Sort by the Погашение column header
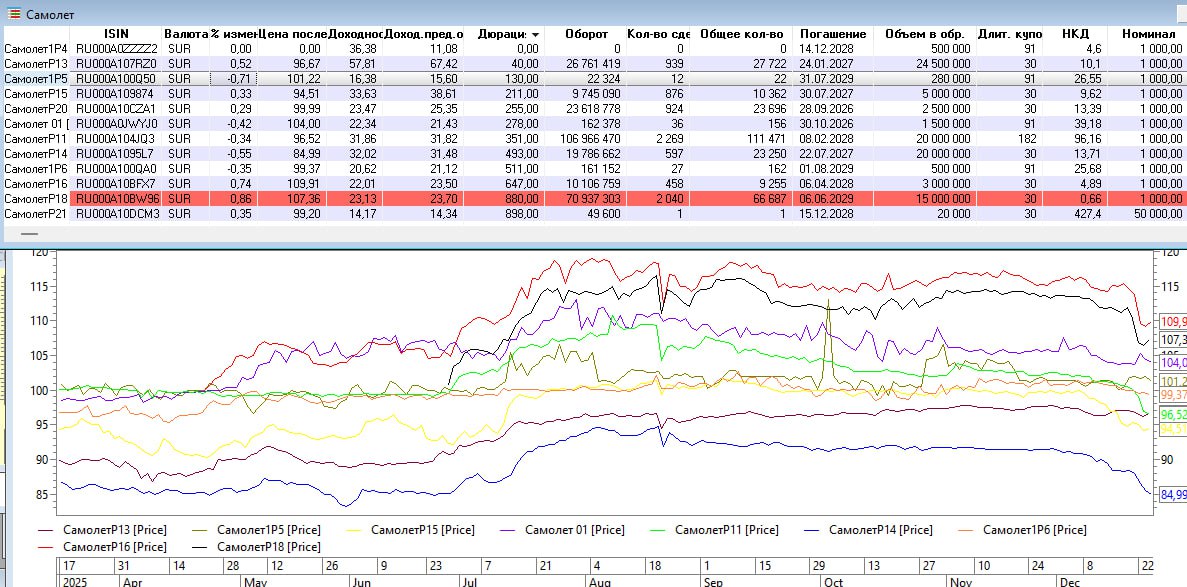 tap(826, 34)
